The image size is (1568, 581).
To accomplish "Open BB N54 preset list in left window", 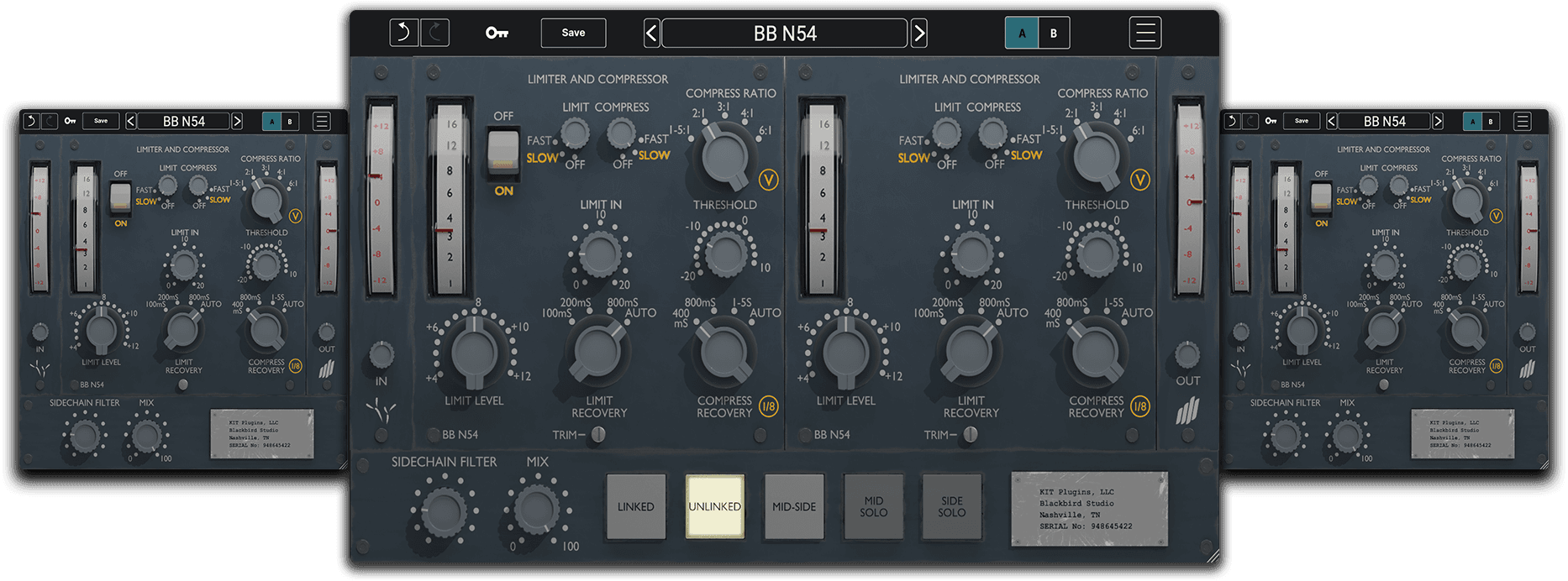I will tap(184, 122).
